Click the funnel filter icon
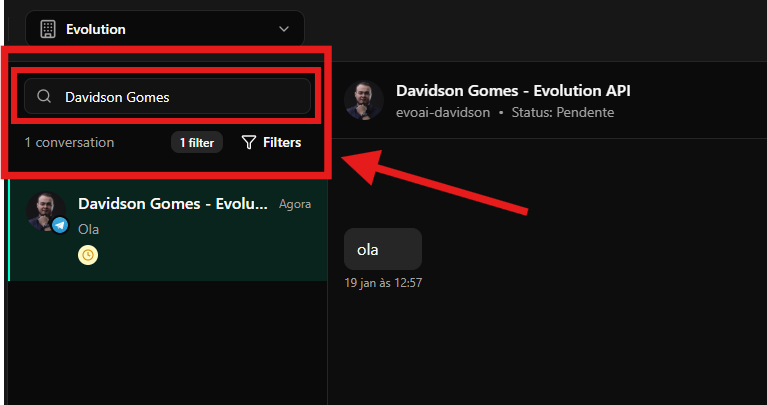The width and height of the screenshot is (767, 405). (x=249, y=142)
